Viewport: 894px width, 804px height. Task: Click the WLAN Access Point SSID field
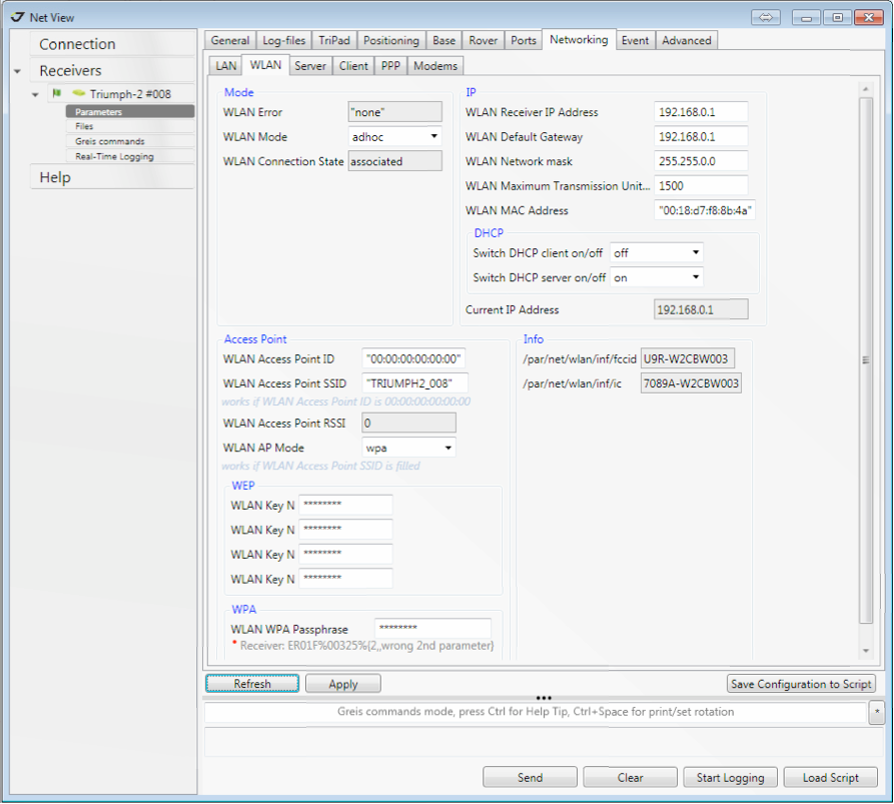coord(415,383)
